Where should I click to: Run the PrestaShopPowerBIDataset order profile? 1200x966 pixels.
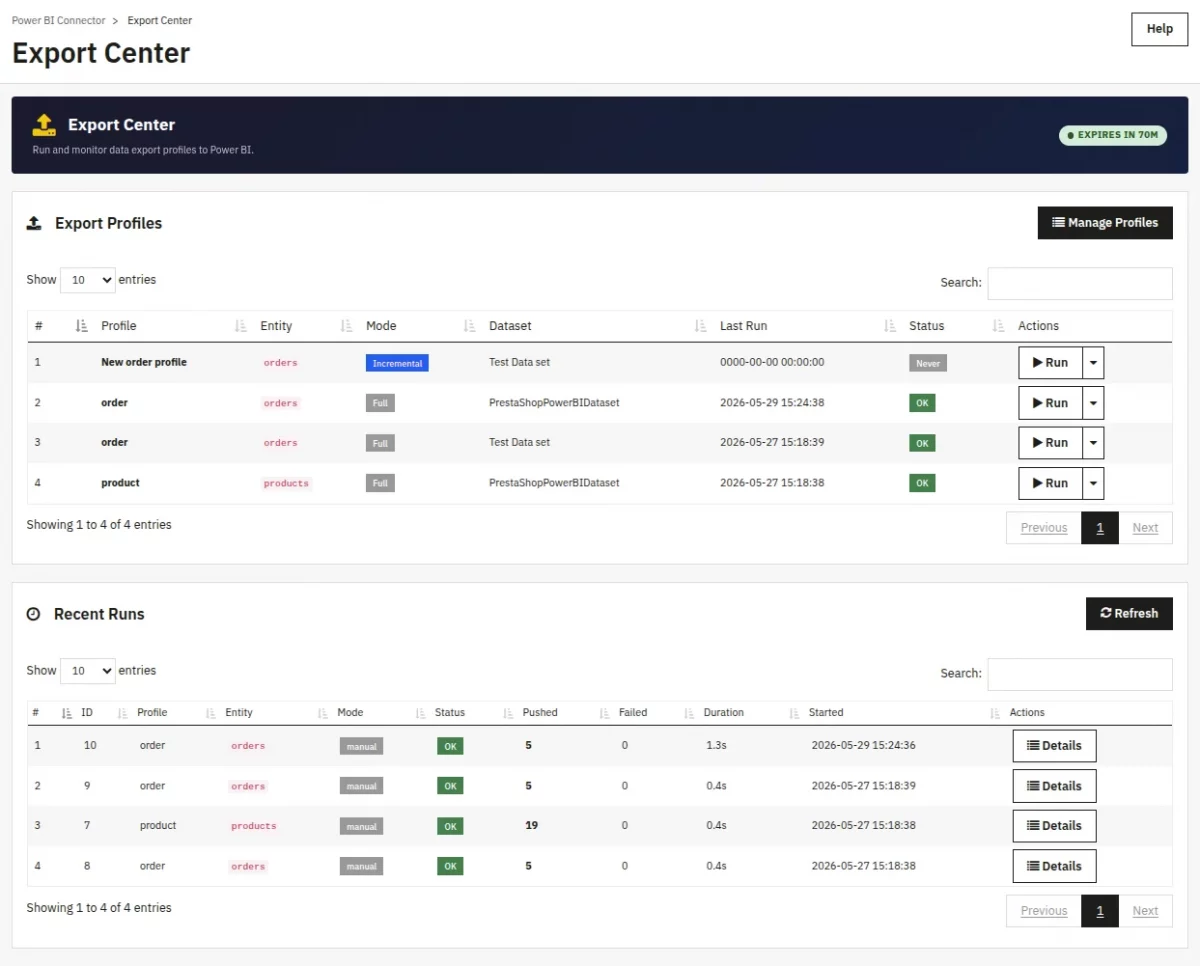tap(1050, 403)
